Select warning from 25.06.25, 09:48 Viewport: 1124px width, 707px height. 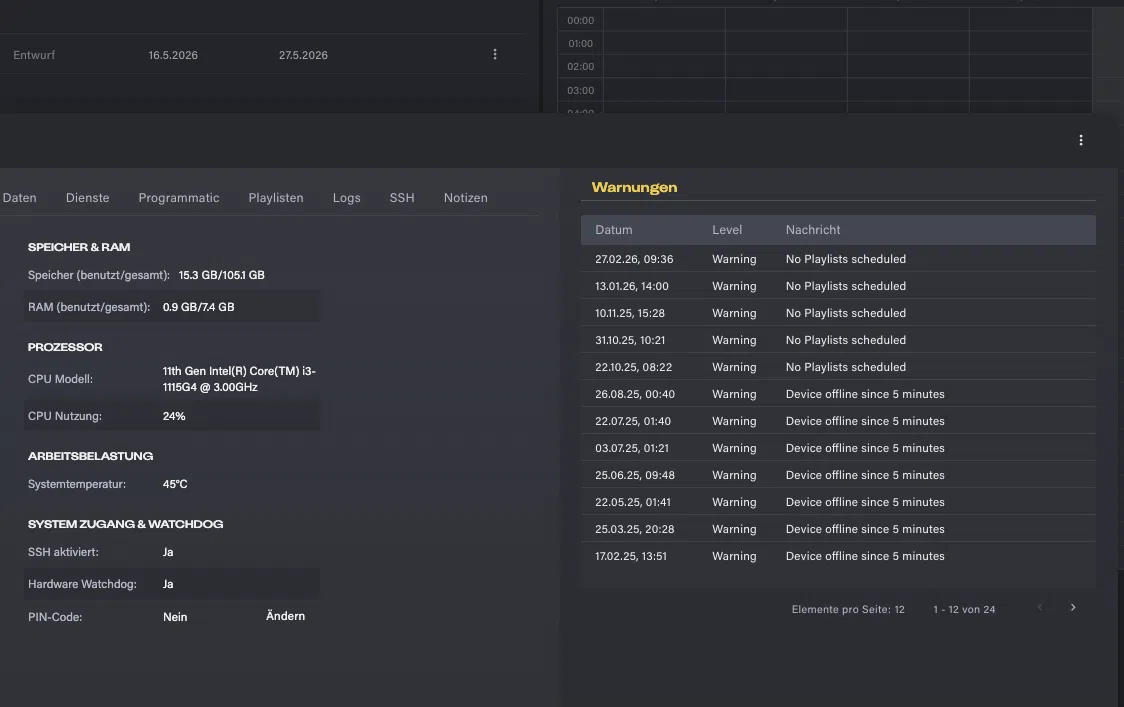838,475
